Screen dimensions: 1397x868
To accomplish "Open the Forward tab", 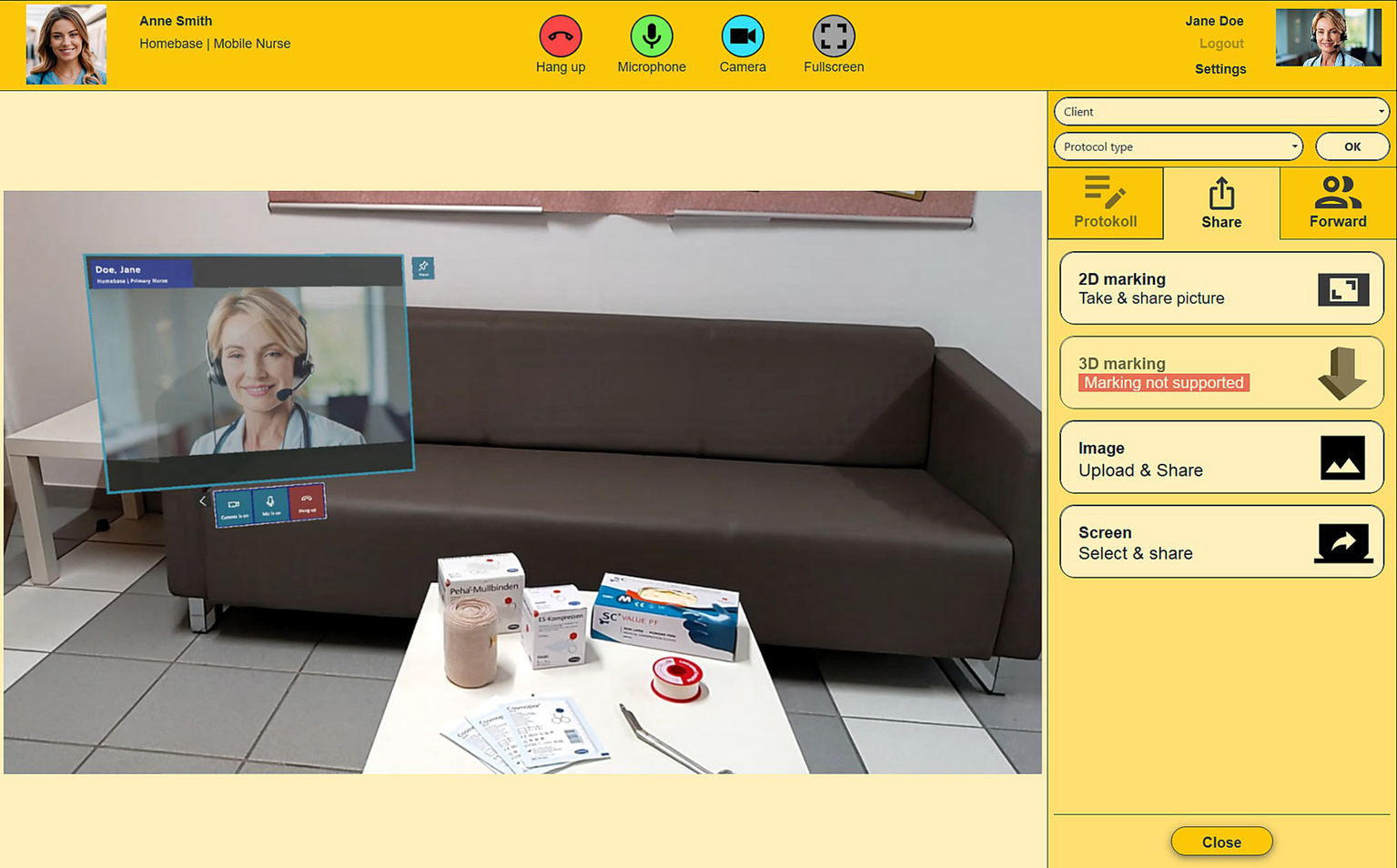I will pyautogui.click(x=1337, y=203).
